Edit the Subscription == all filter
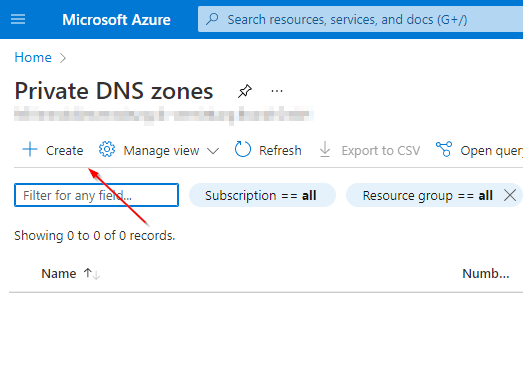523x377 pixels. point(262,195)
